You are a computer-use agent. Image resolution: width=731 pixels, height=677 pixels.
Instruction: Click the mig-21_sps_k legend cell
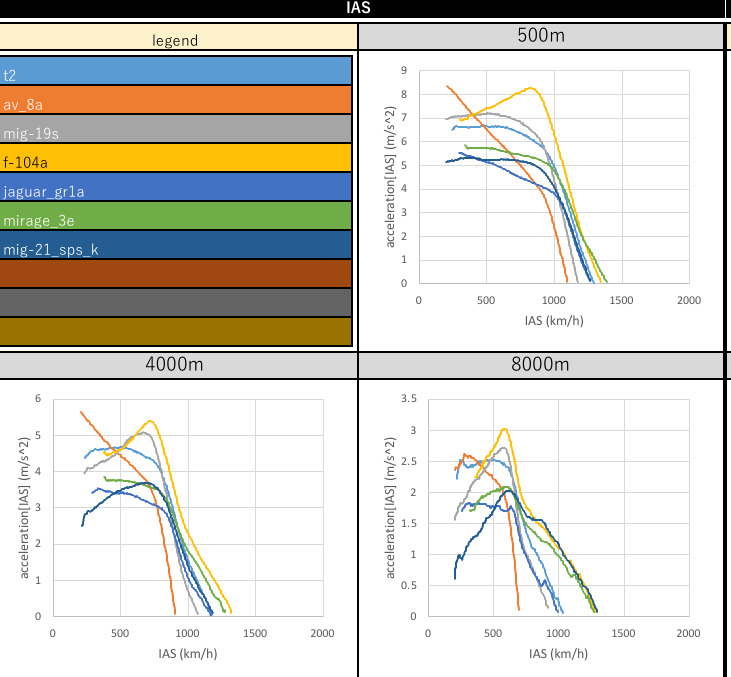176,245
